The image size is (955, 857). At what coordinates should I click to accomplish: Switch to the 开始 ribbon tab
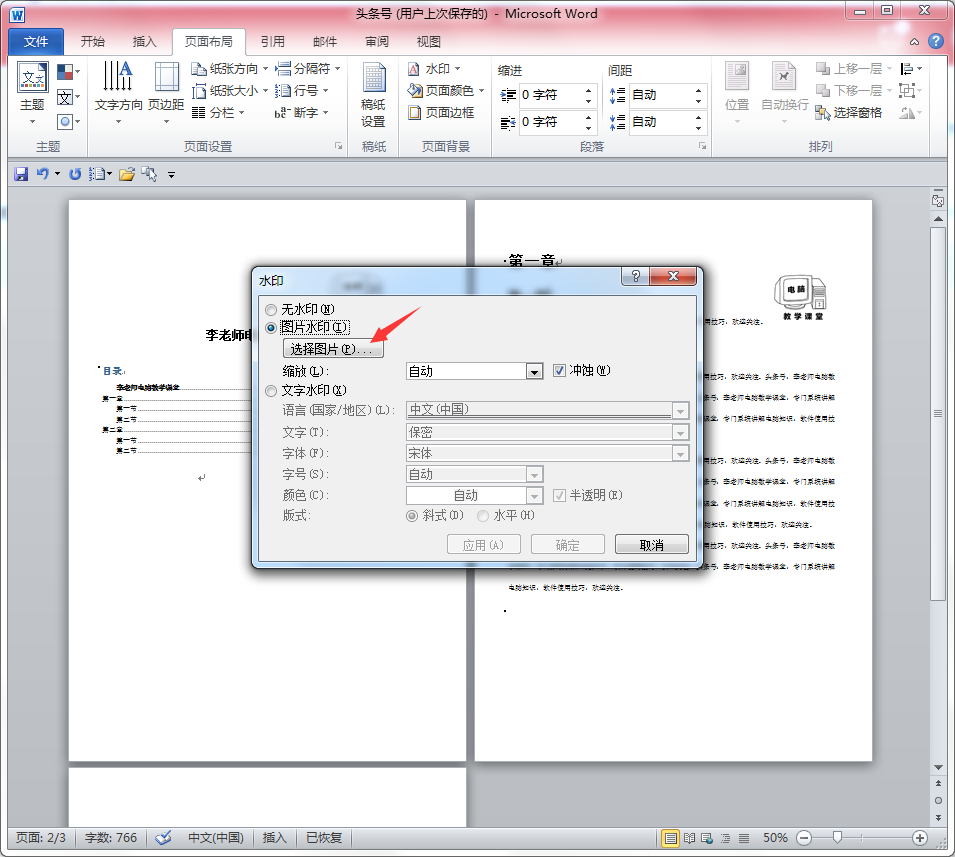92,42
